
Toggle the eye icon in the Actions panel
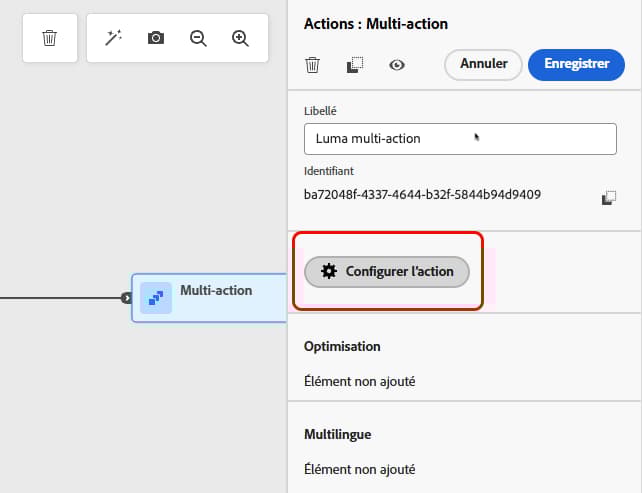click(397, 65)
